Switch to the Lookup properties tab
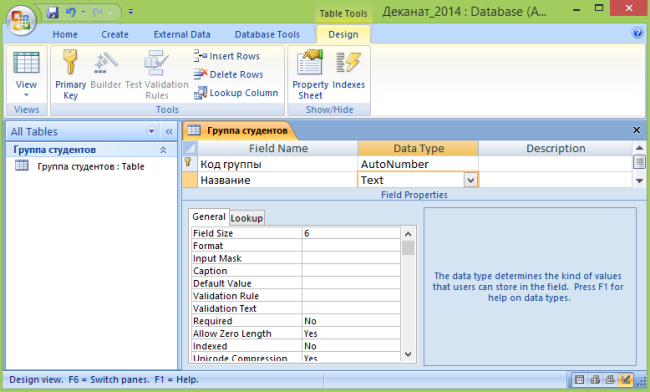 point(247,218)
